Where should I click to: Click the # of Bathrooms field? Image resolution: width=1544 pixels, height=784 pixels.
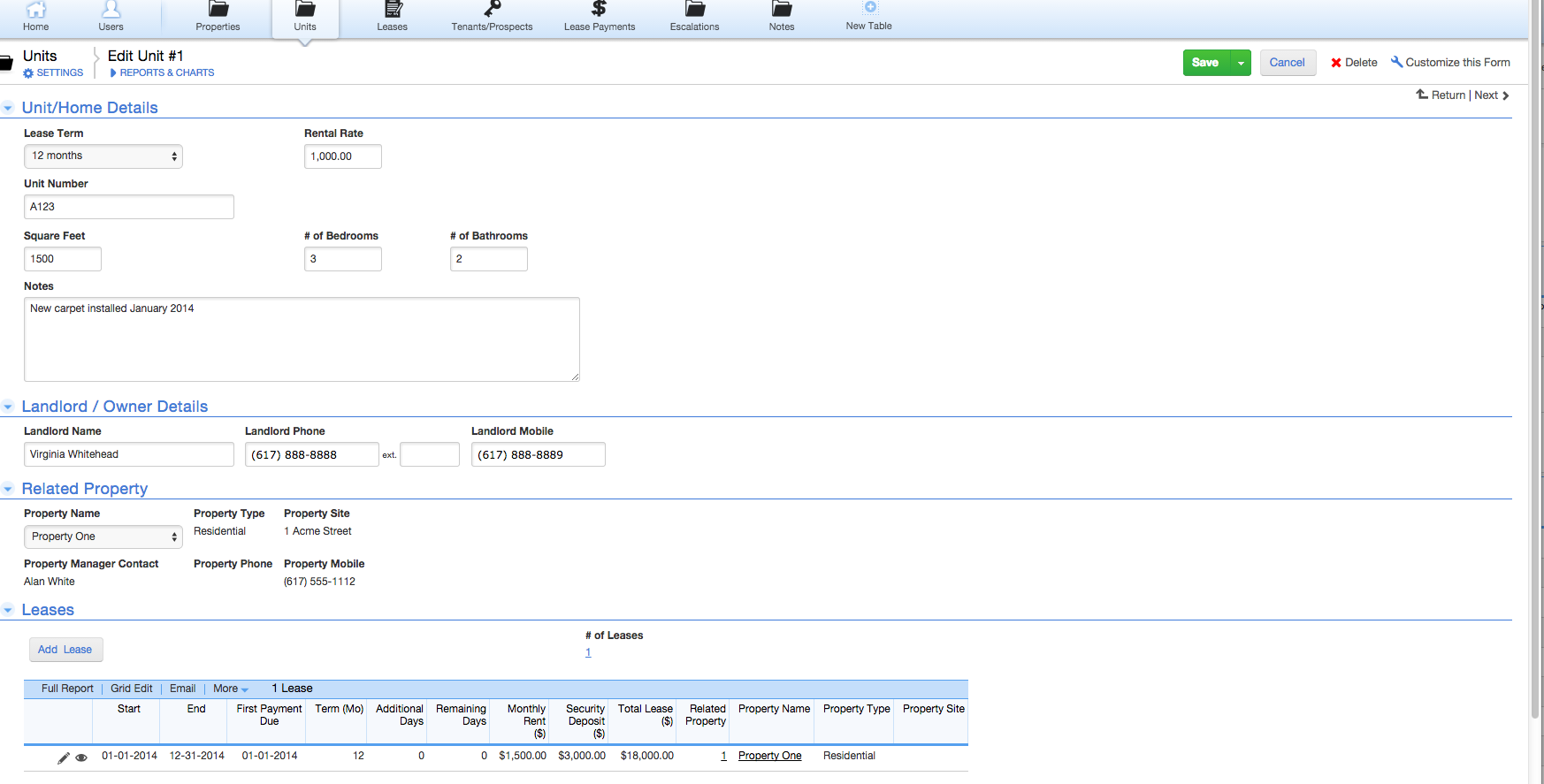point(489,259)
